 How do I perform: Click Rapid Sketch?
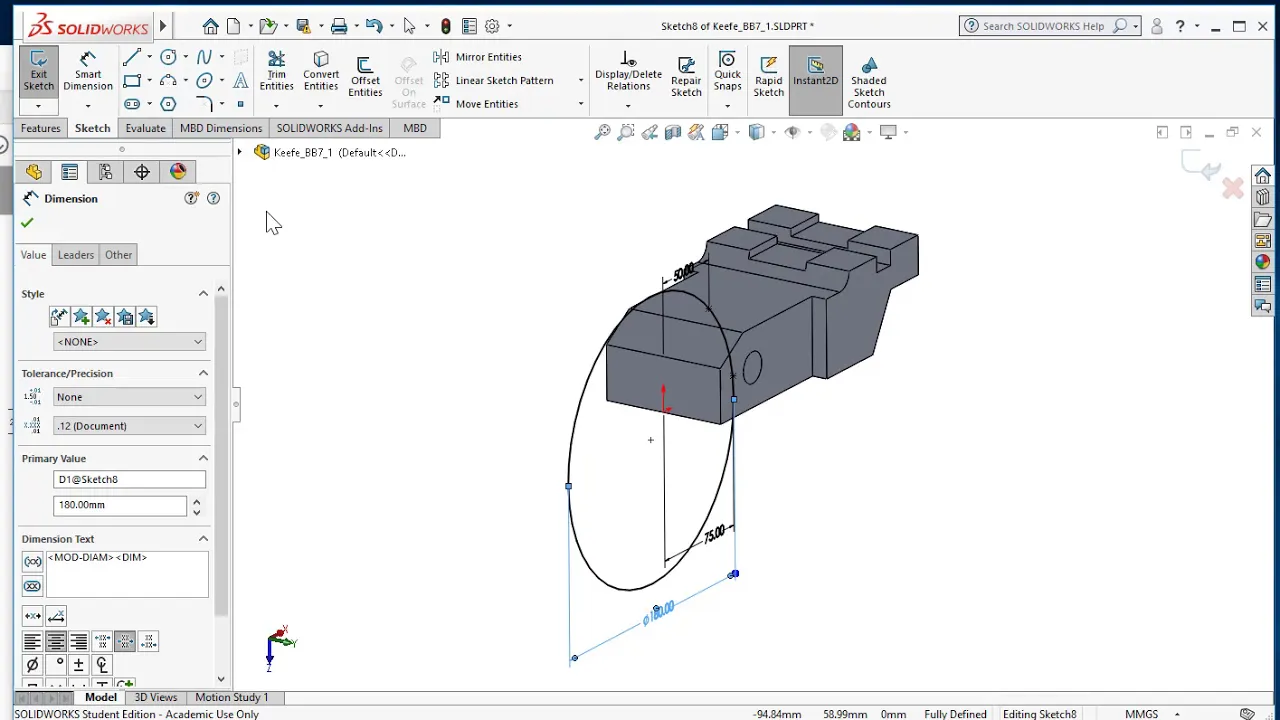pos(768,75)
